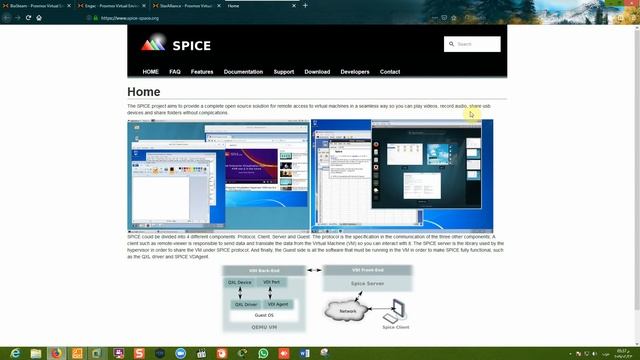The width and height of the screenshot is (640, 360).
Task: Open the Contact menu item
Action: pos(390,72)
